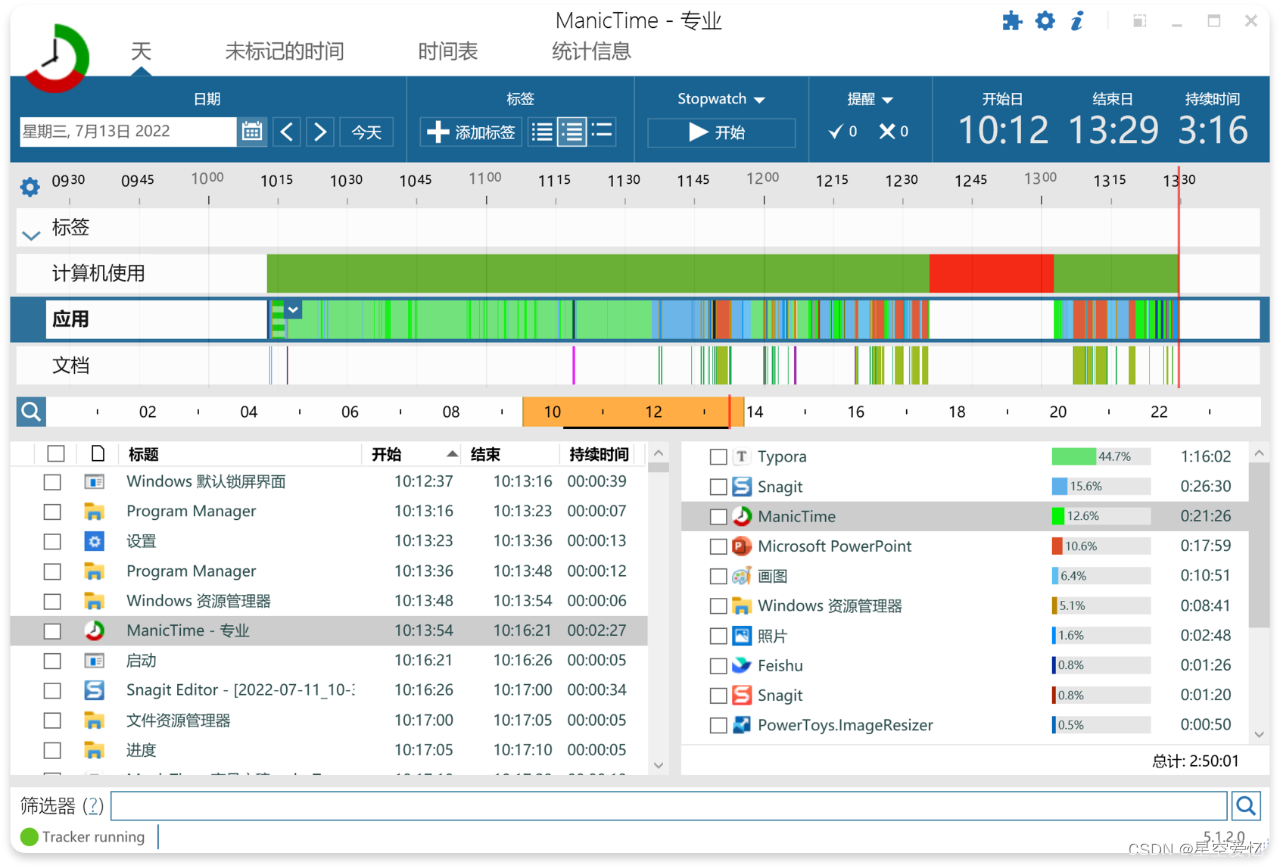This screenshot has width=1280, height=868.
Task: Check the Windows 默认锁屏界面 row checkbox
Action: click(x=52, y=482)
